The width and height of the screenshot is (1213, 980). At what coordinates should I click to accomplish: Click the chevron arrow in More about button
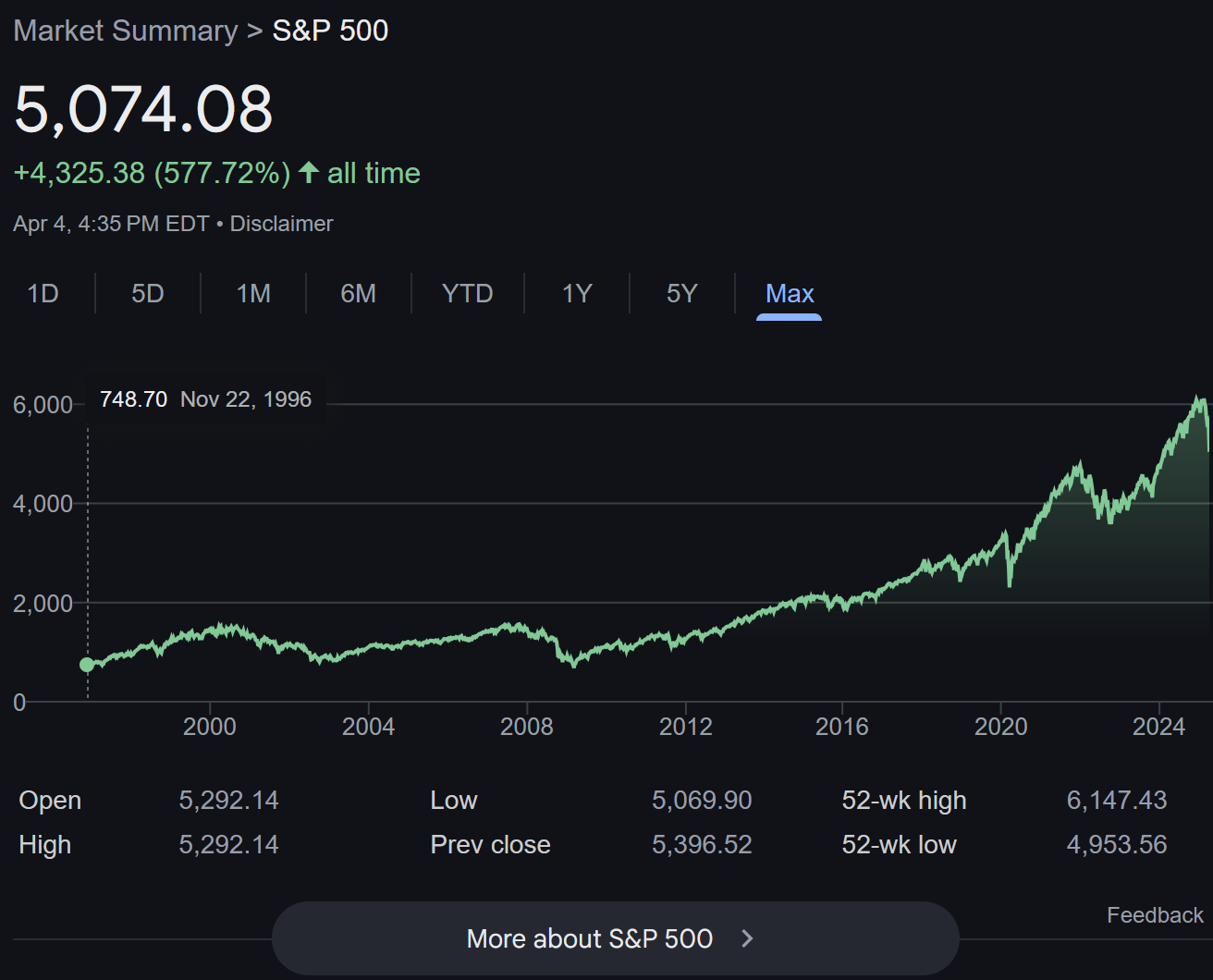[x=748, y=938]
